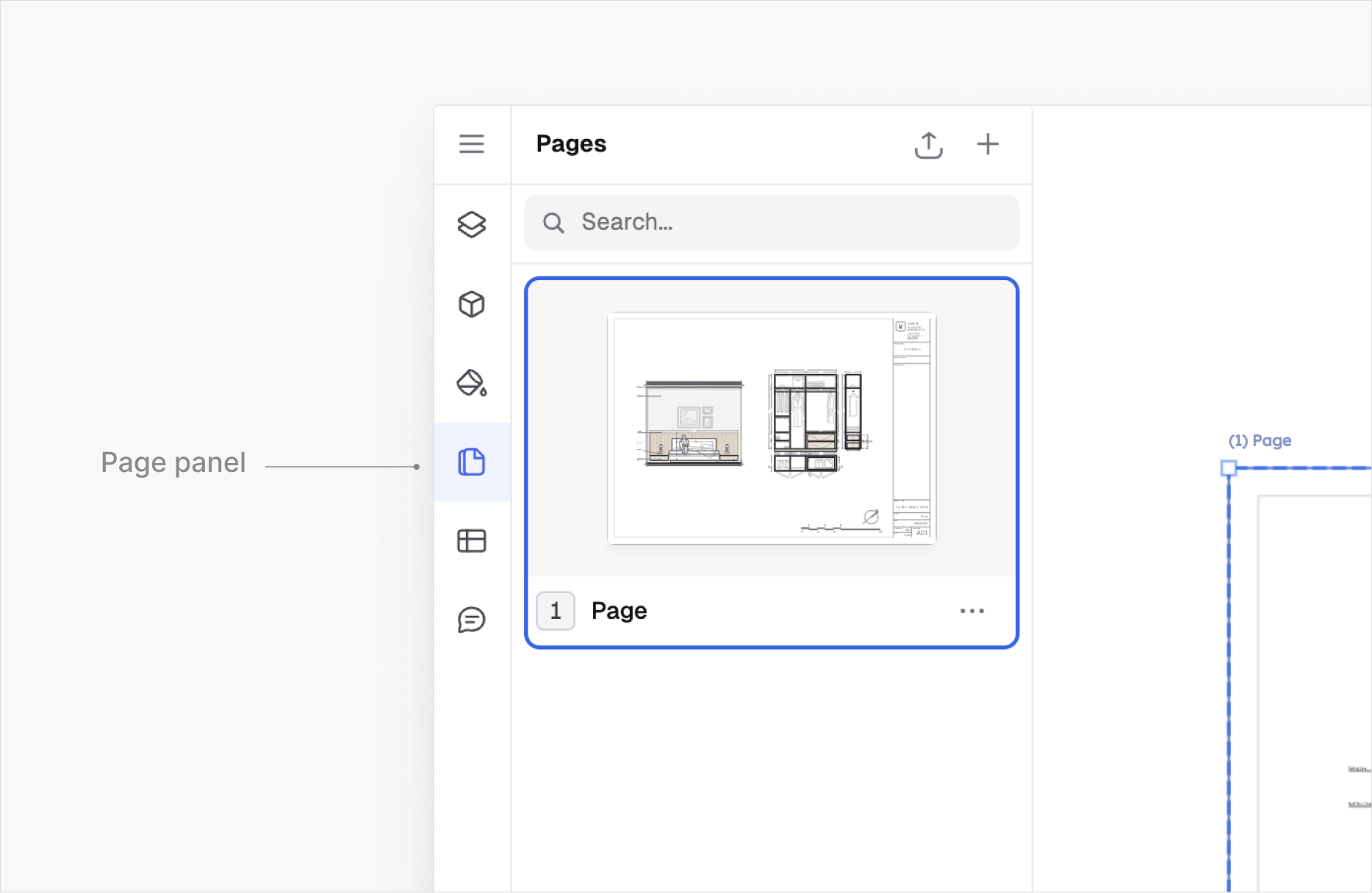The image size is (1372, 893).
Task: Select the page 1 drawing thumbnail
Action: pyautogui.click(x=772, y=428)
